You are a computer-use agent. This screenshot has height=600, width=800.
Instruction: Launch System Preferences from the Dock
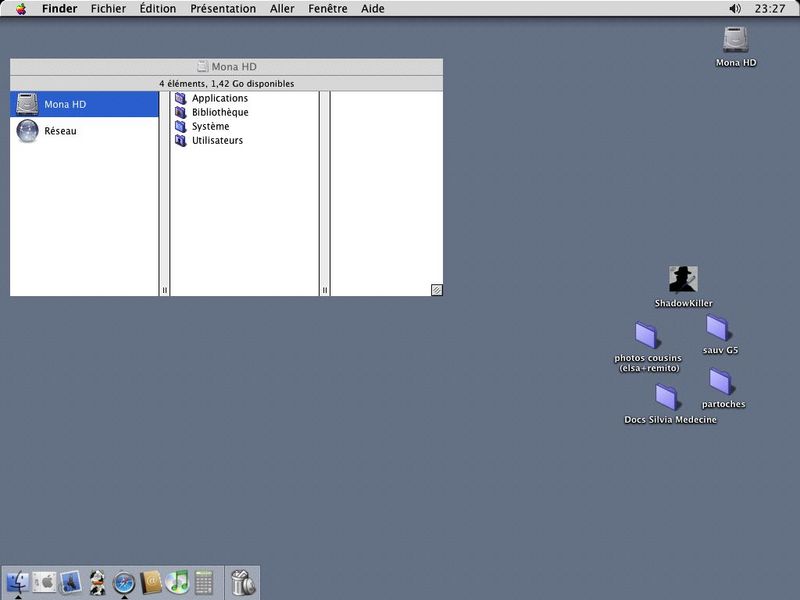coord(44,582)
